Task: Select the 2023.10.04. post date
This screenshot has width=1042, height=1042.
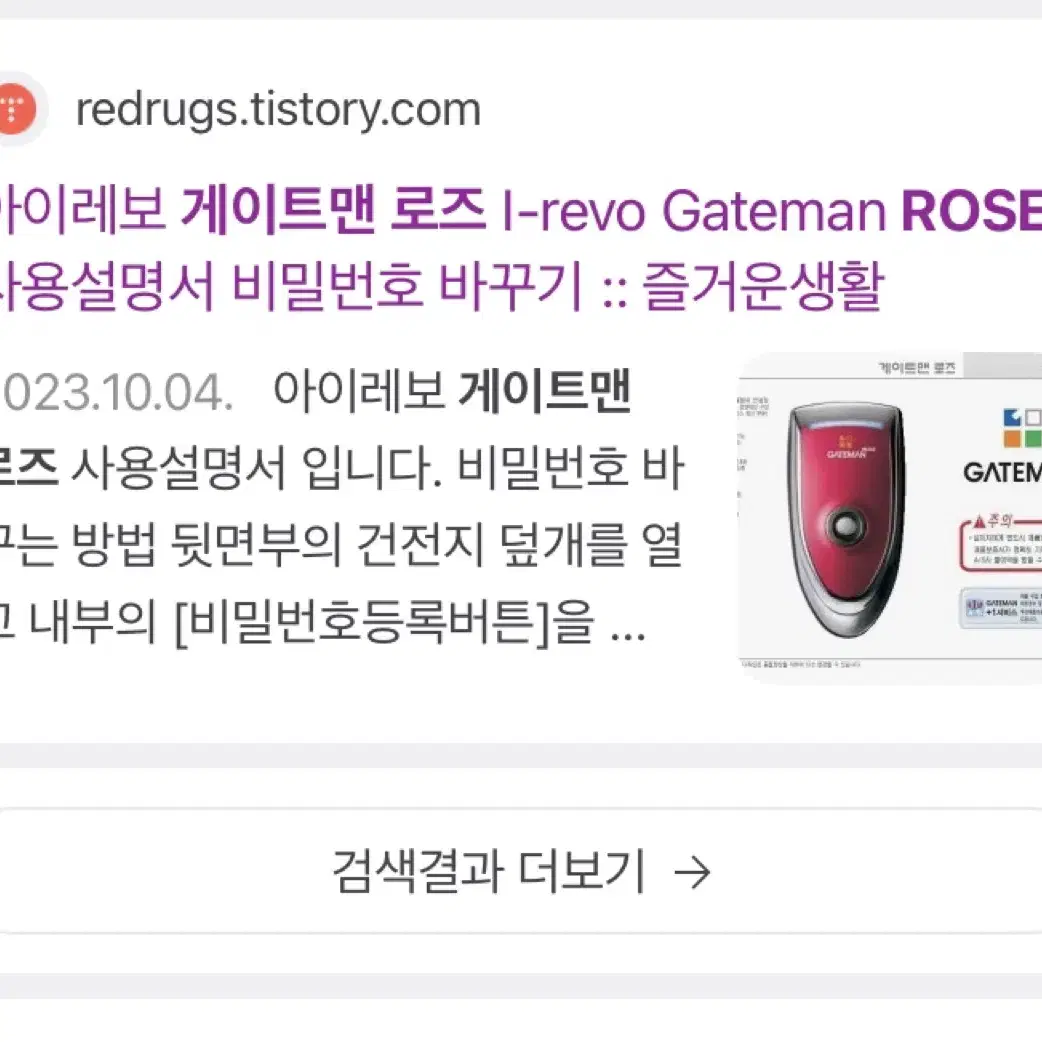Action: click(x=117, y=393)
